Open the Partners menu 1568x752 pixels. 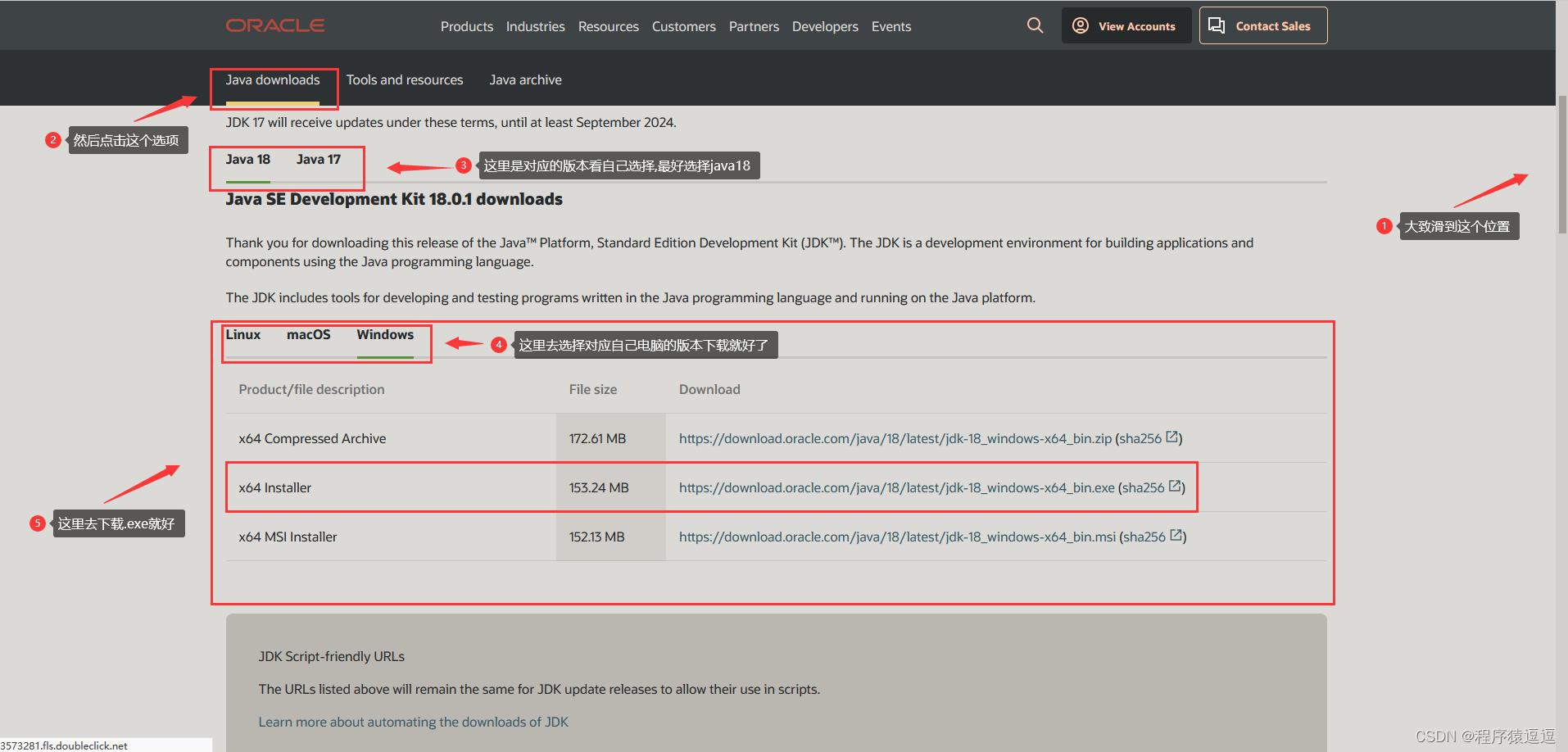click(x=755, y=26)
